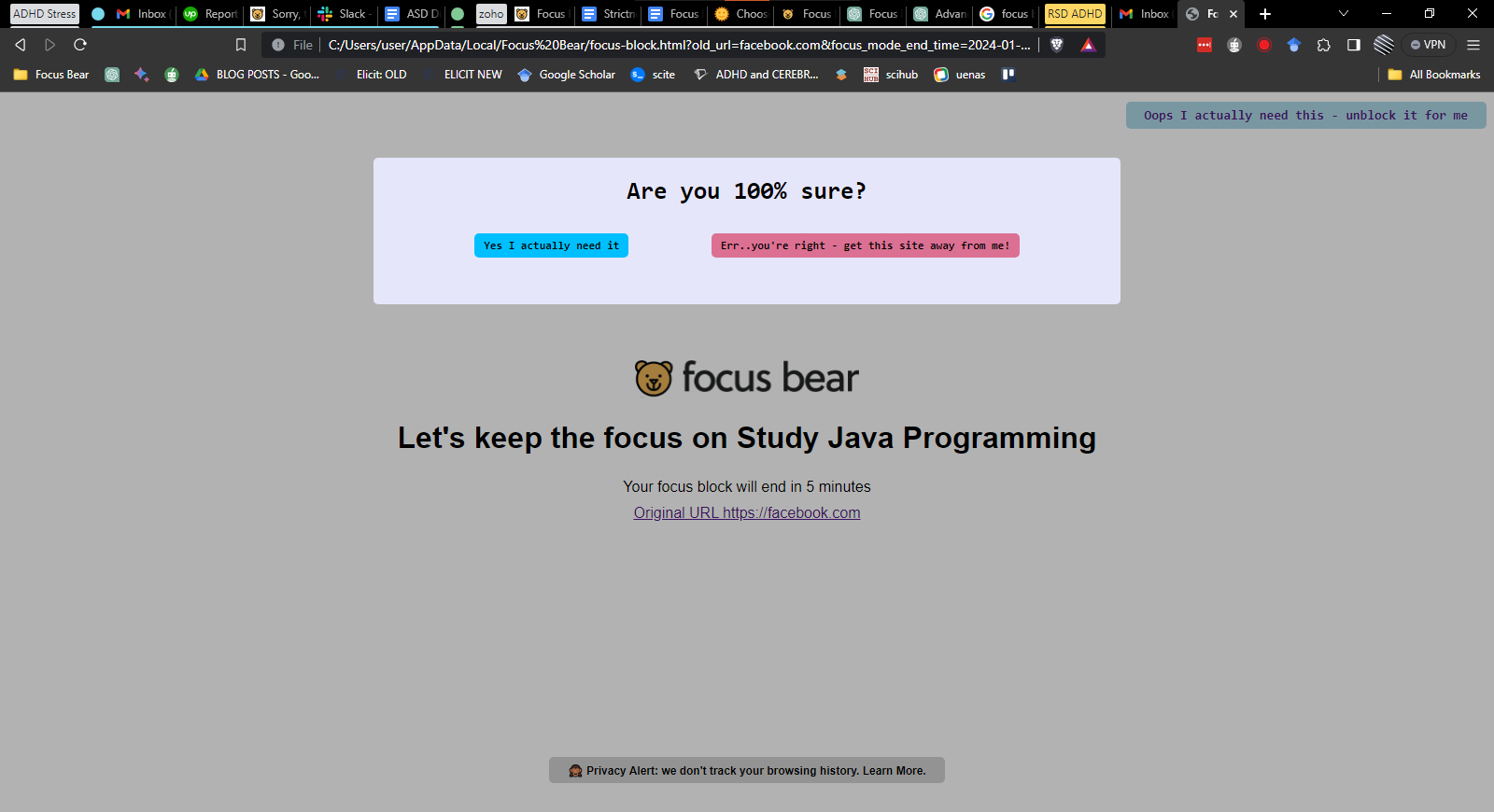Switch to the ADHD Stress tab group
The height and width of the screenshot is (812, 1494).
coord(45,14)
